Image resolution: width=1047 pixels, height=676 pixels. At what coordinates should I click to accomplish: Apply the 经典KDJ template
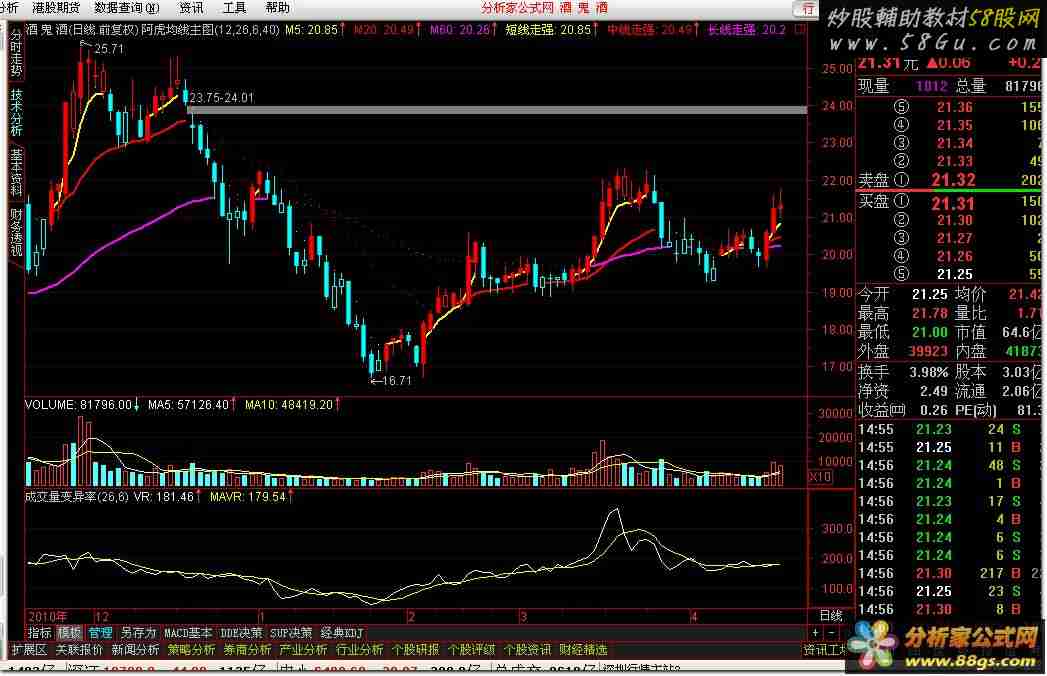click(x=343, y=633)
